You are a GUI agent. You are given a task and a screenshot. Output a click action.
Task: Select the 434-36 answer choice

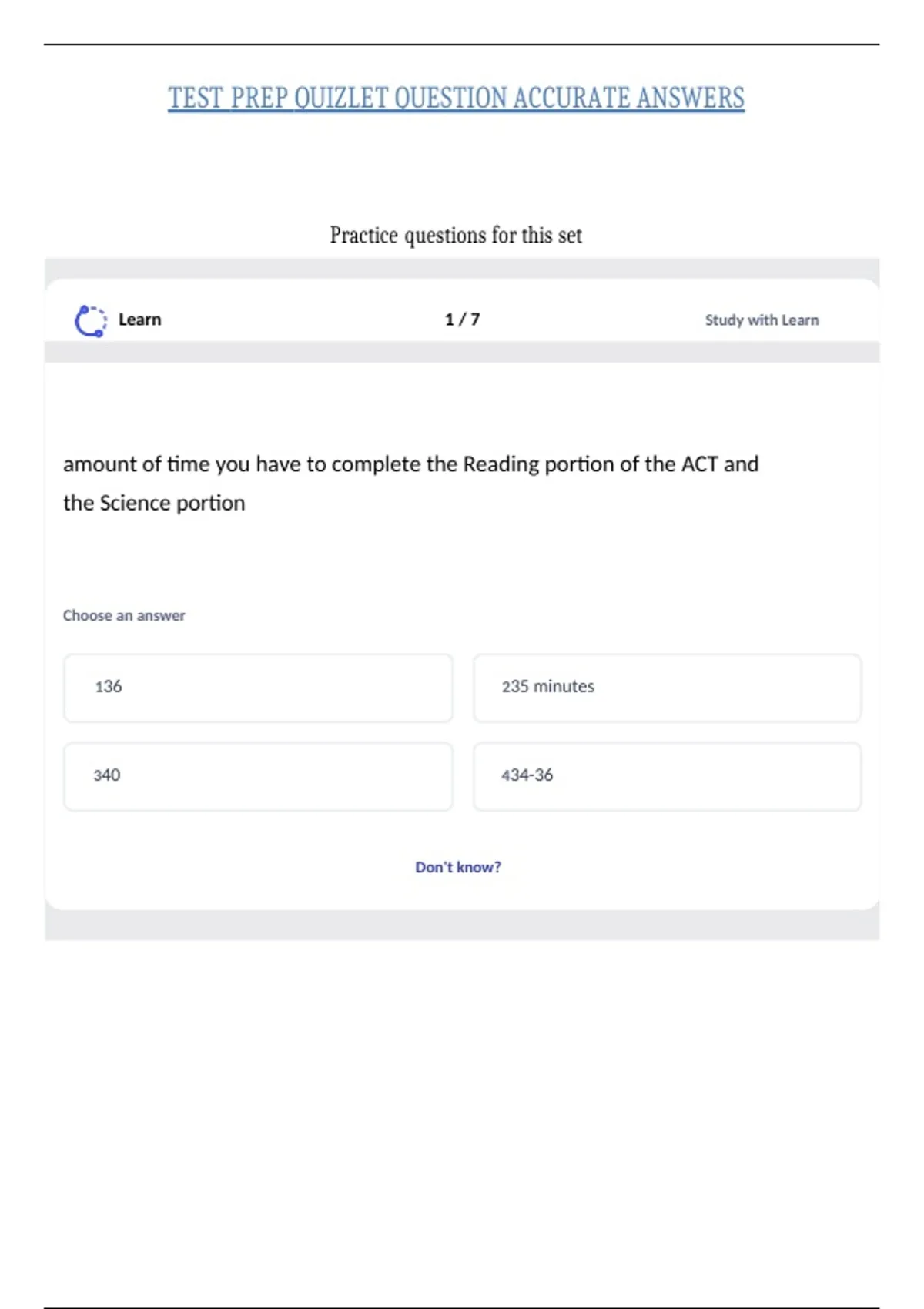(667, 776)
